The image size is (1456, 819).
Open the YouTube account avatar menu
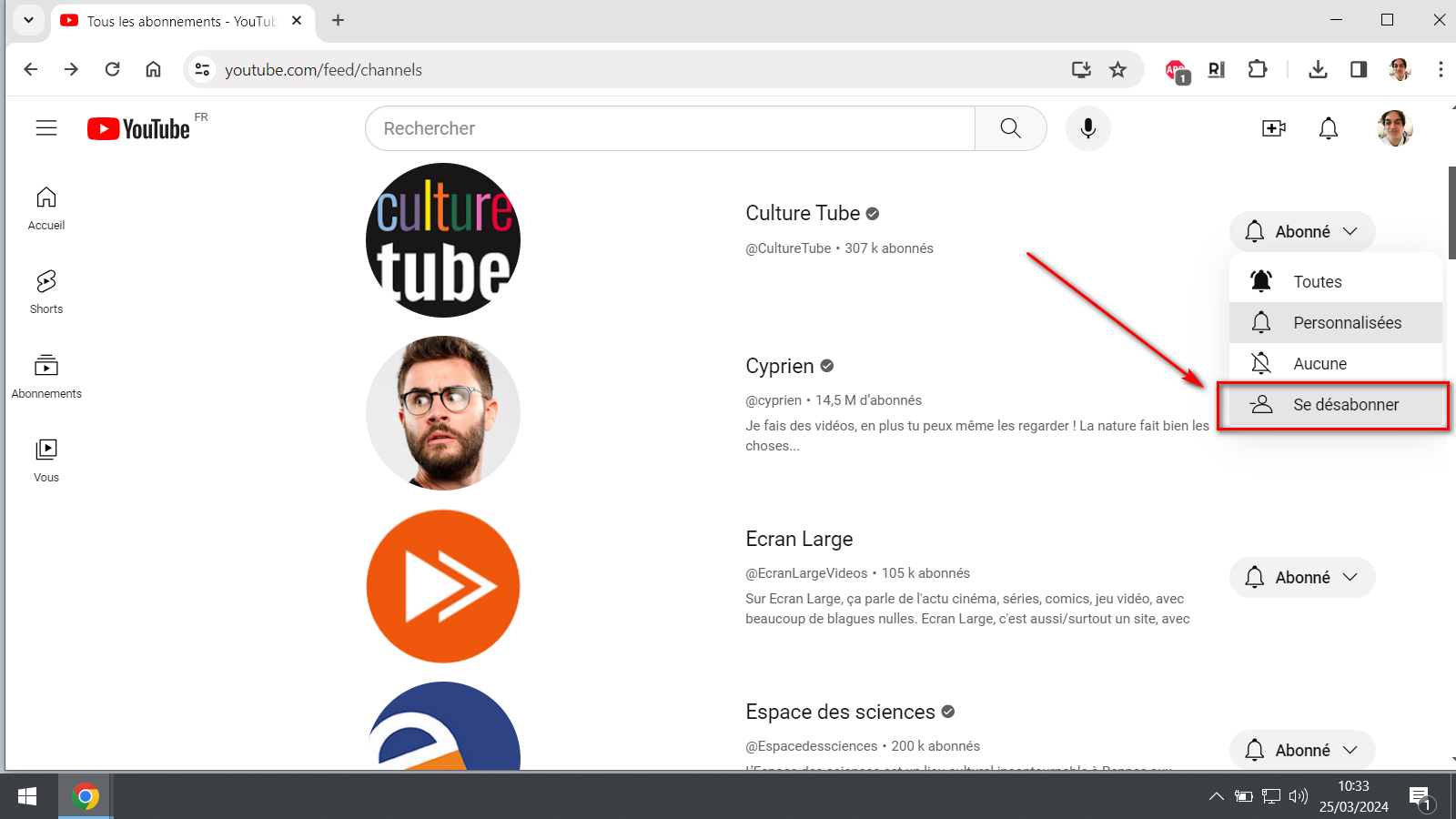(1394, 128)
